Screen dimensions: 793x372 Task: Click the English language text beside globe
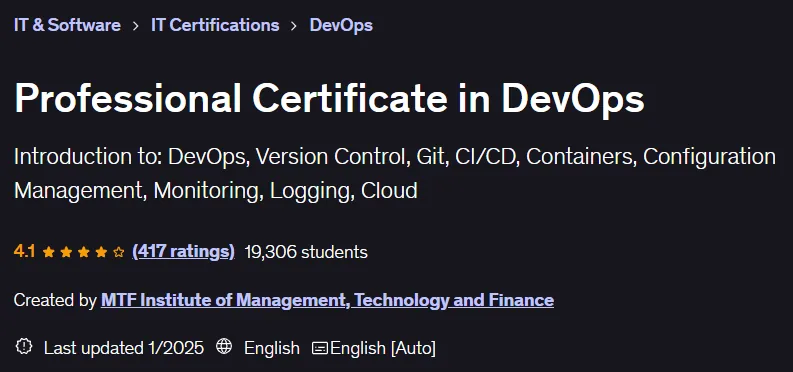click(272, 348)
